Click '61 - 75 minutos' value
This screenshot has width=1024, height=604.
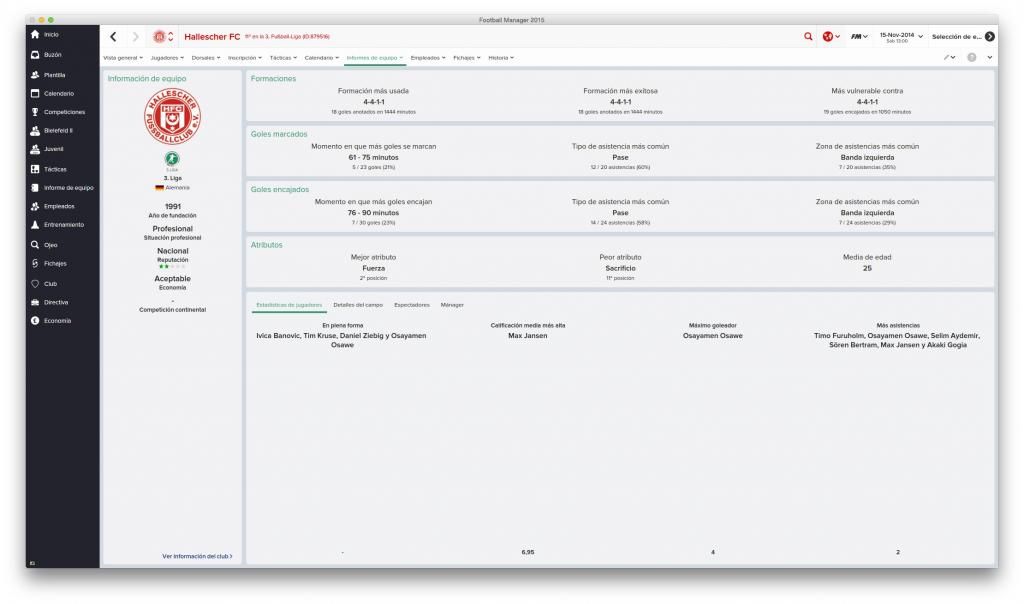pos(374,157)
